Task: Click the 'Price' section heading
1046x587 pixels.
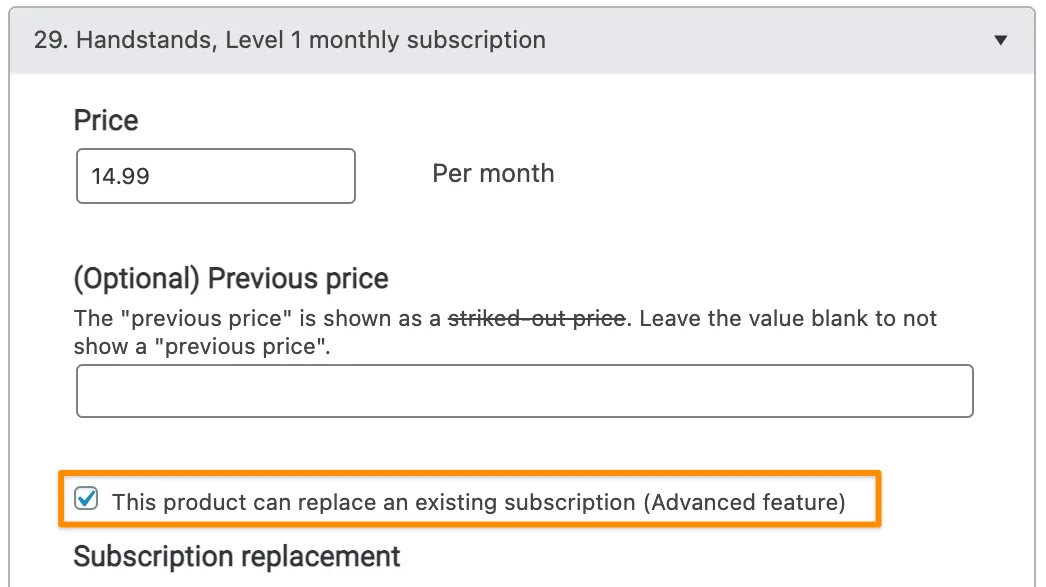Action: pyautogui.click(x=105, y=120)
